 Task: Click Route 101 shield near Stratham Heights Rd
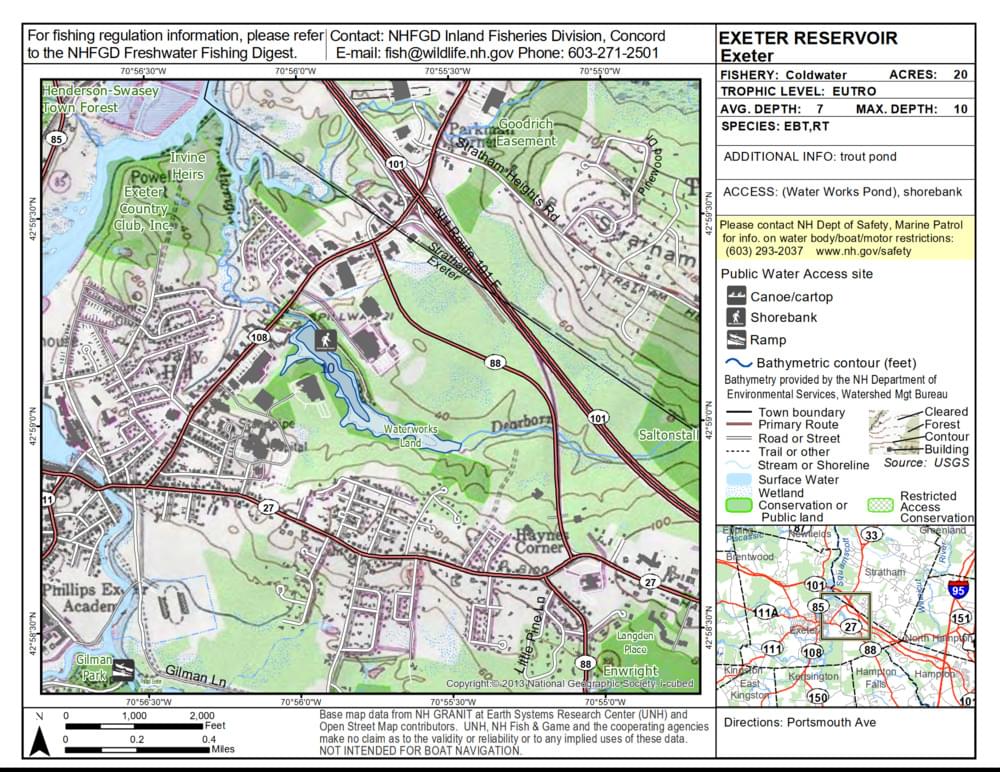395,164
